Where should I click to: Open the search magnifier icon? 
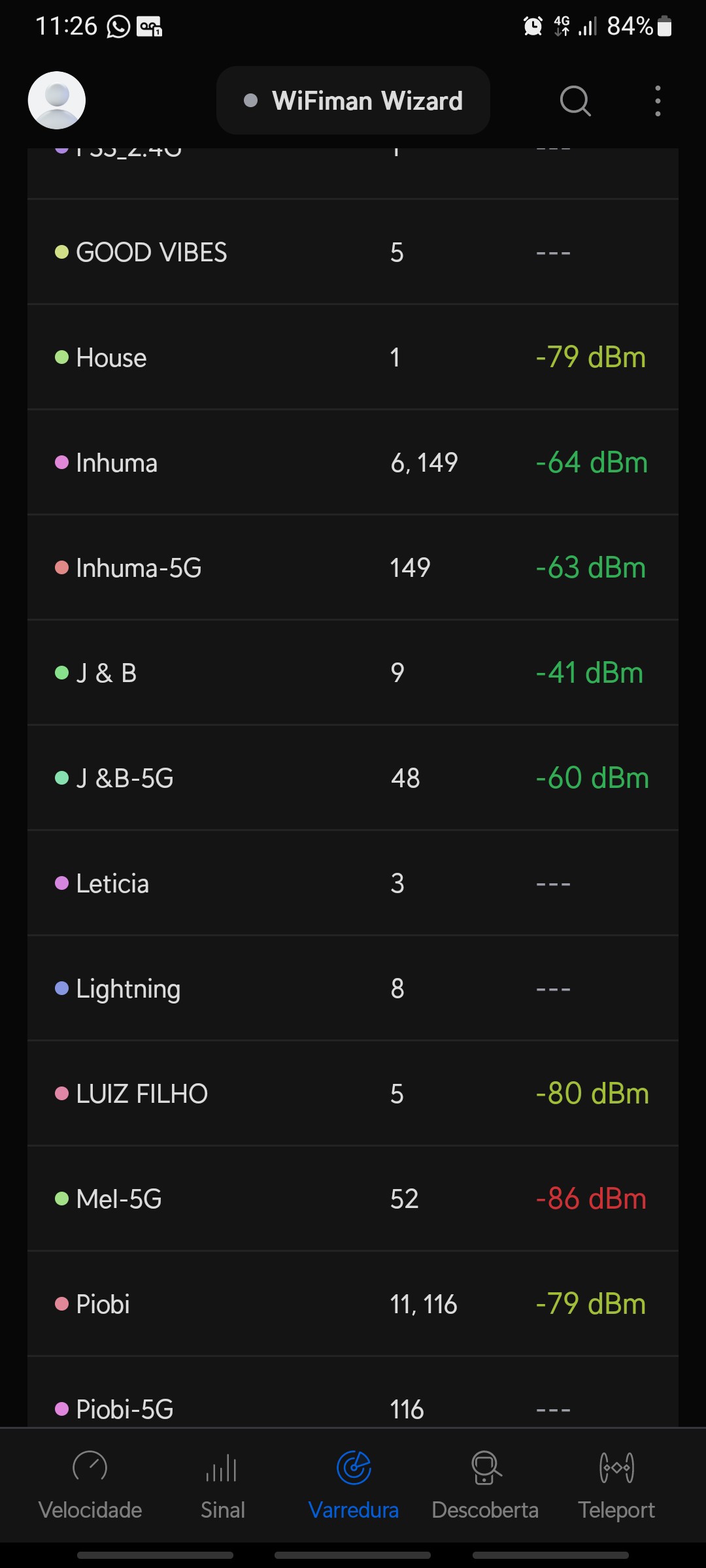pos(575,101)
